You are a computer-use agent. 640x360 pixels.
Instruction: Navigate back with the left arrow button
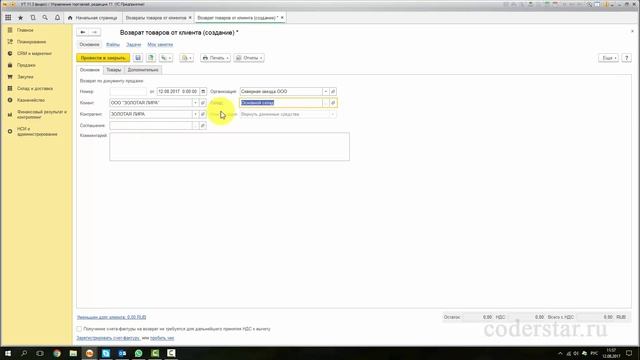(x=83, y=32)
